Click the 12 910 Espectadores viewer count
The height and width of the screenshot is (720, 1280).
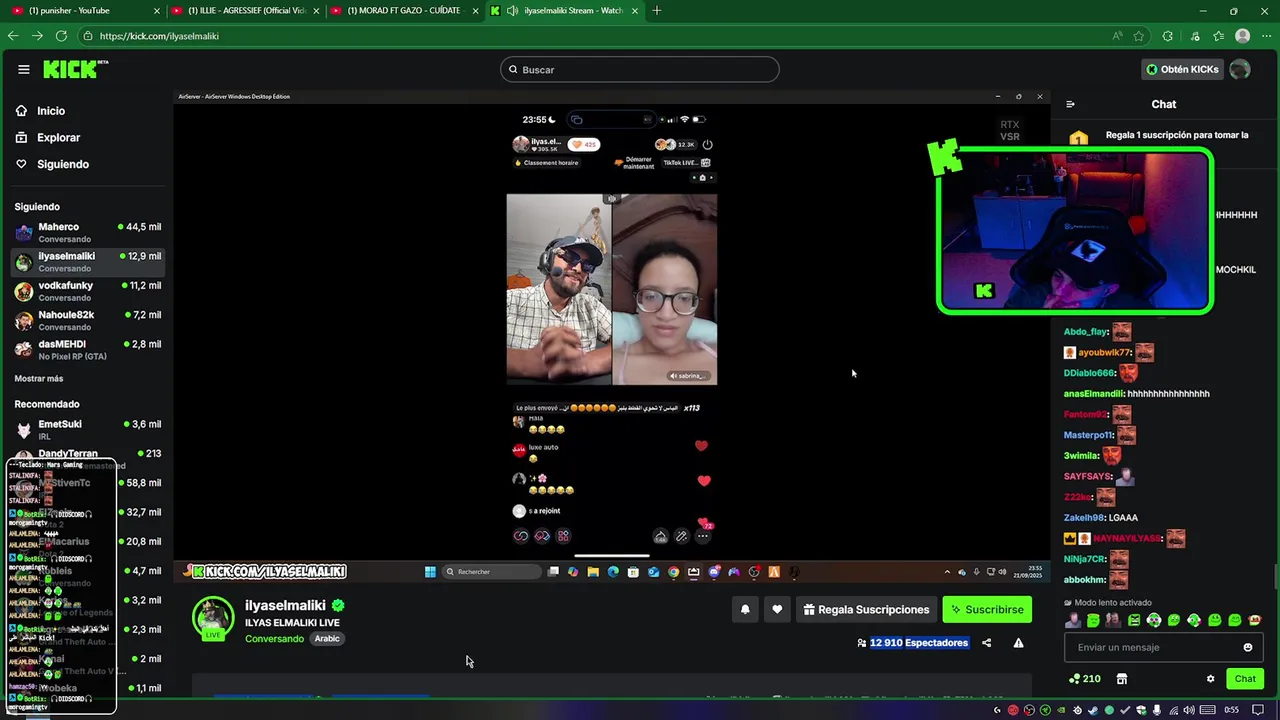pos(919,643)
